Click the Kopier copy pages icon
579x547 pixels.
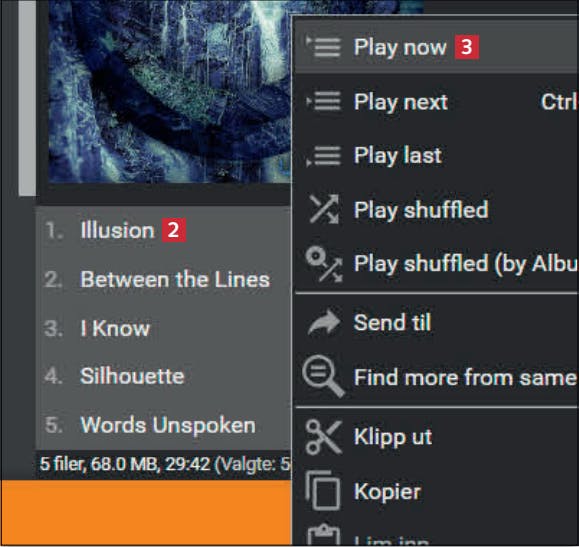tap(322, 490)
